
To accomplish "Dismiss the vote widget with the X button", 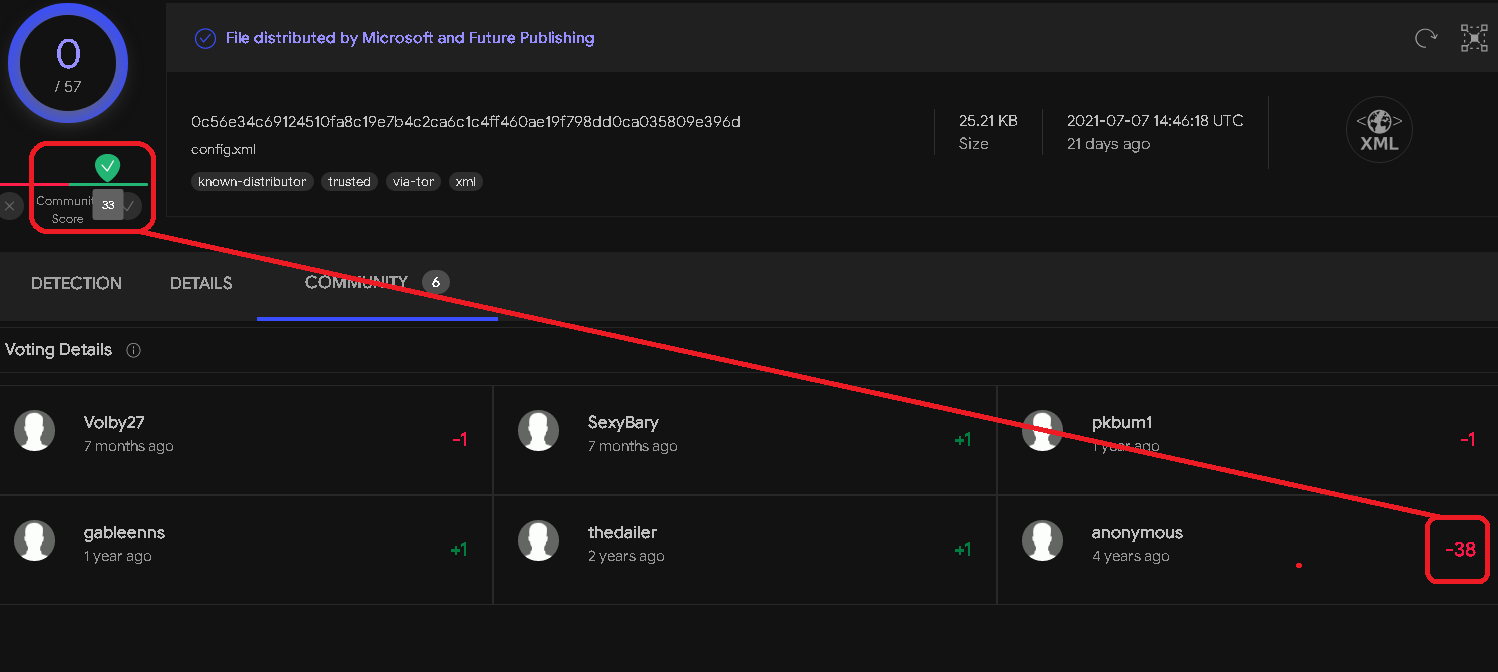I will click(10, 205).
